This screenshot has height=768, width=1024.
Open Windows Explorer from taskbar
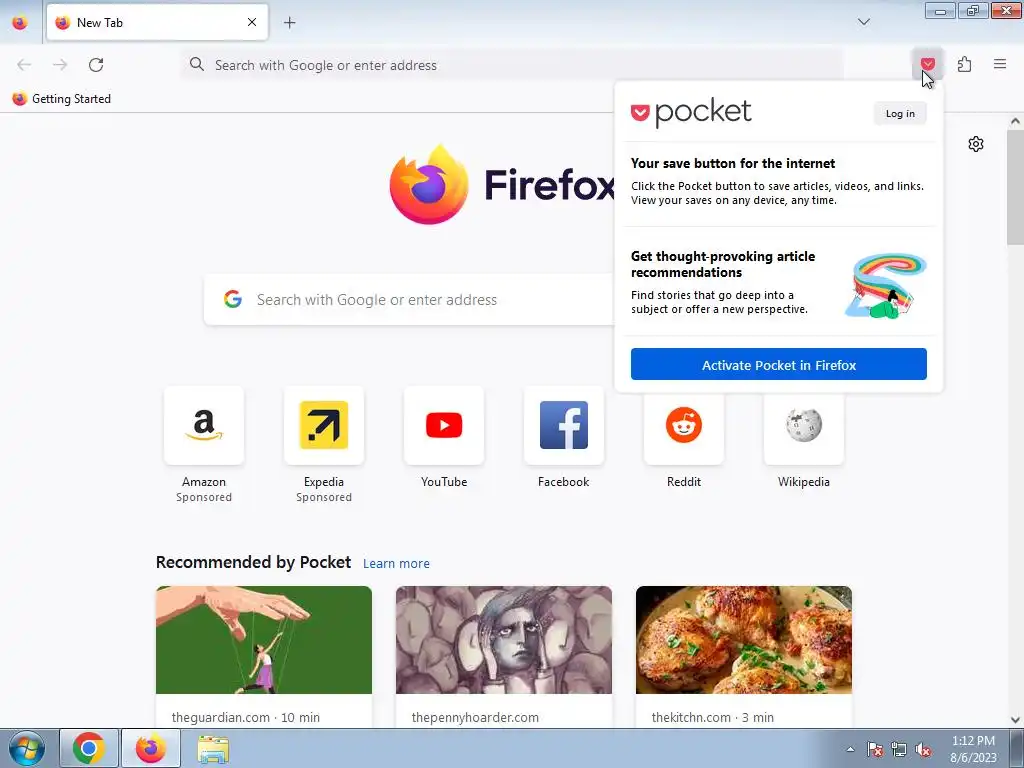coord(213,748)
